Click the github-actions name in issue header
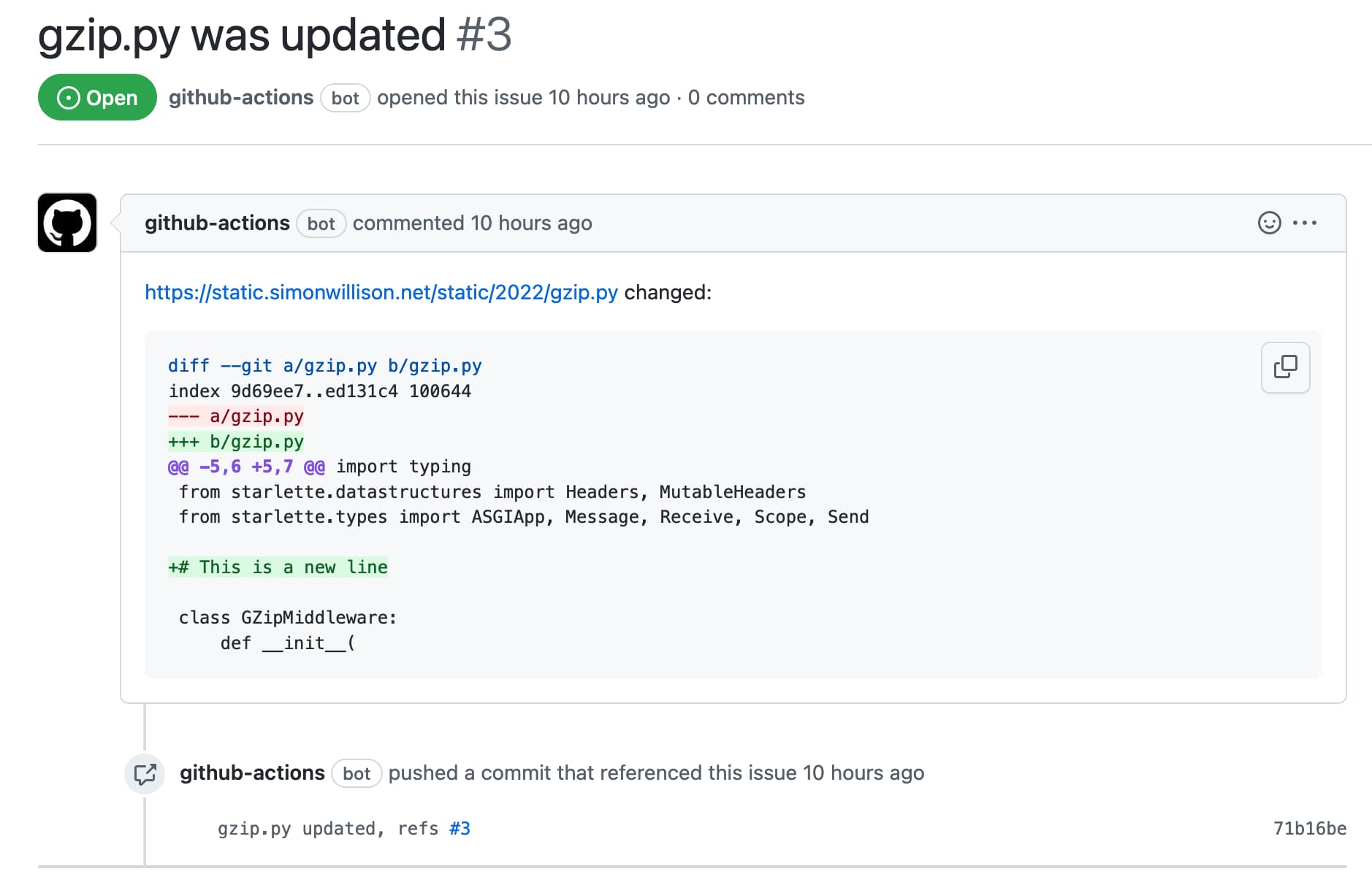Image resolution: width=1372 pixels, height=885 pixels. click(241, 97)
